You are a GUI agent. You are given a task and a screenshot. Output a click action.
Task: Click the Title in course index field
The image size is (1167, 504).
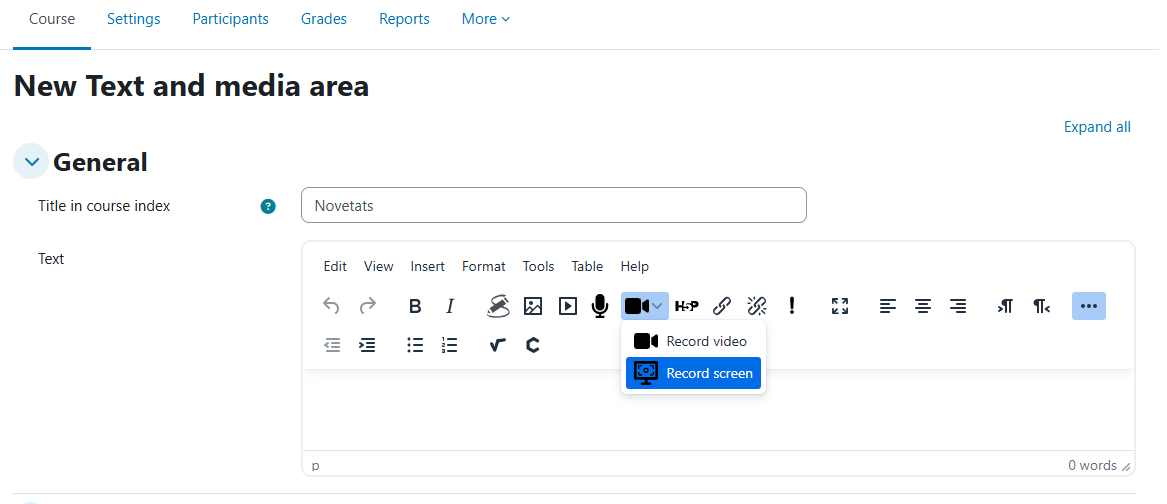tap(553, 206)
